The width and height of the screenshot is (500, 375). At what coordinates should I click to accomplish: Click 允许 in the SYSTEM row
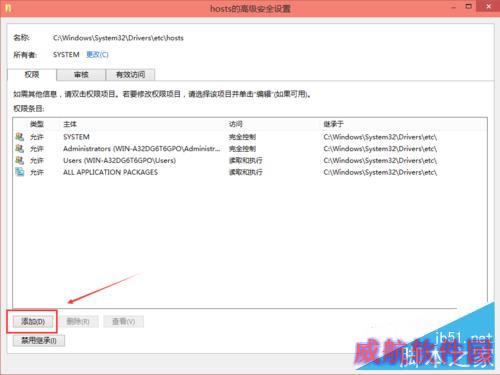pyautogui.click(x=37, y=137)
